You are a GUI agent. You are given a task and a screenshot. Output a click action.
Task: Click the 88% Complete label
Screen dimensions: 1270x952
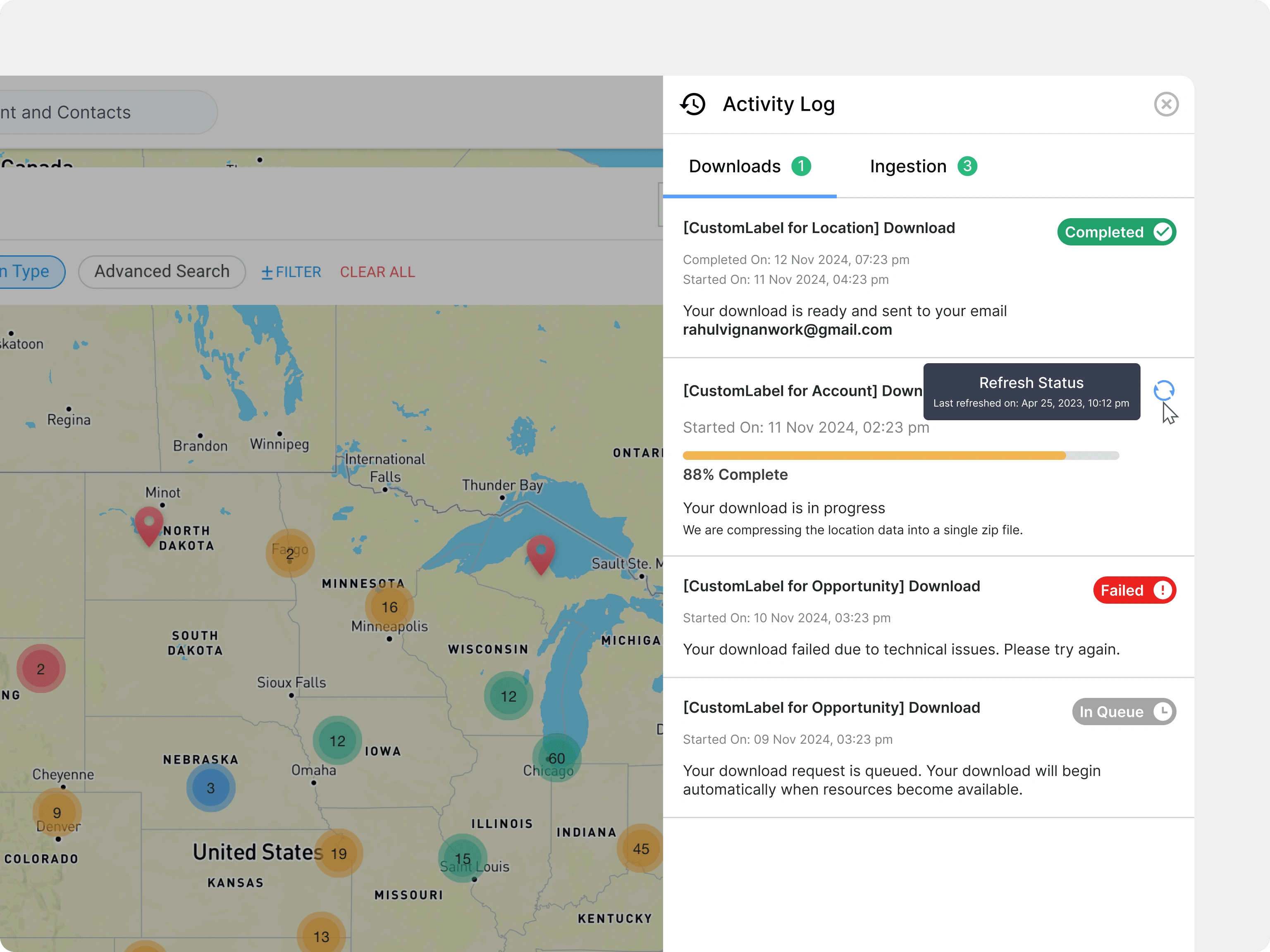click(x=735, y=475)
